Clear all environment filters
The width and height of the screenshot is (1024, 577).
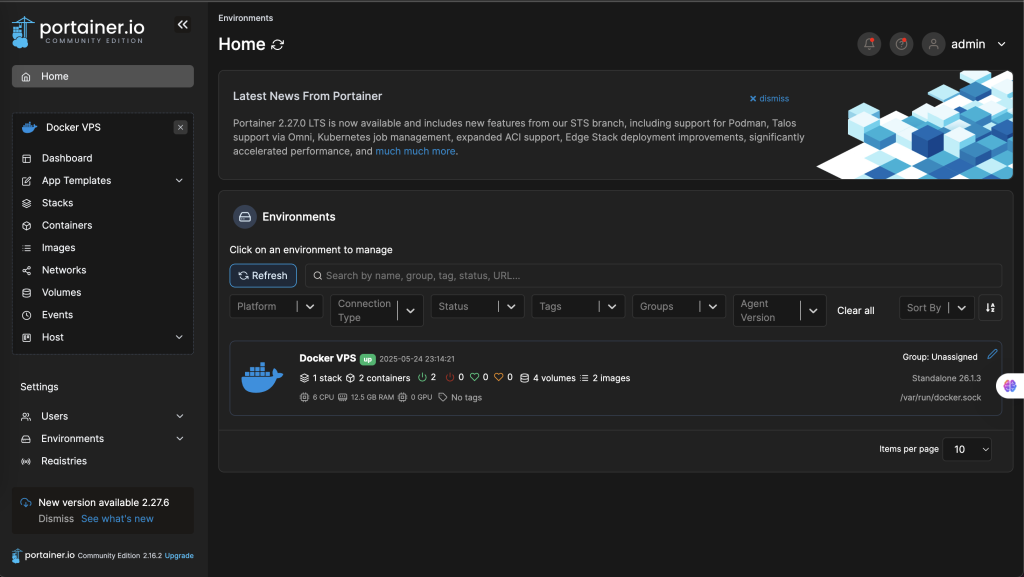(856, 311)
